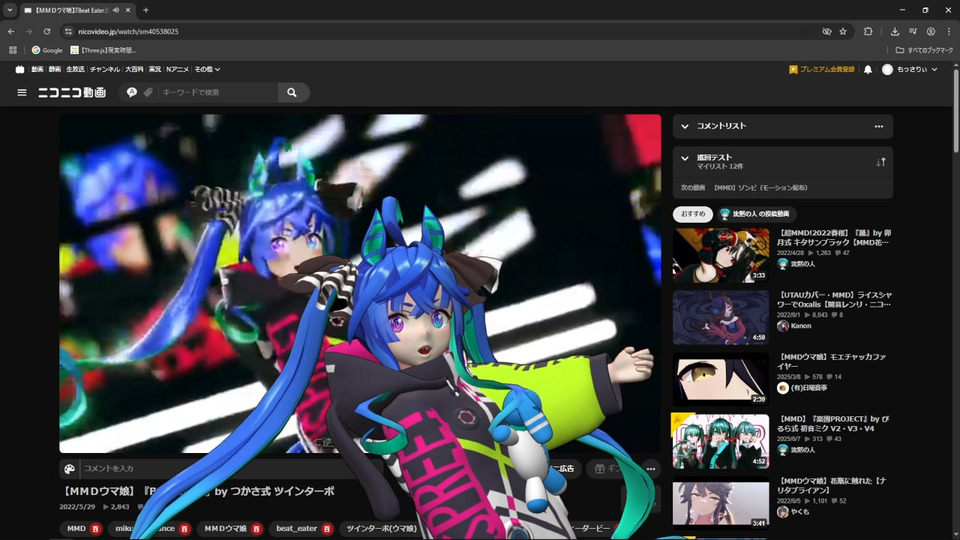Reload the current page
This screenshot has height=540, width=960.
[x=47, y=31]
